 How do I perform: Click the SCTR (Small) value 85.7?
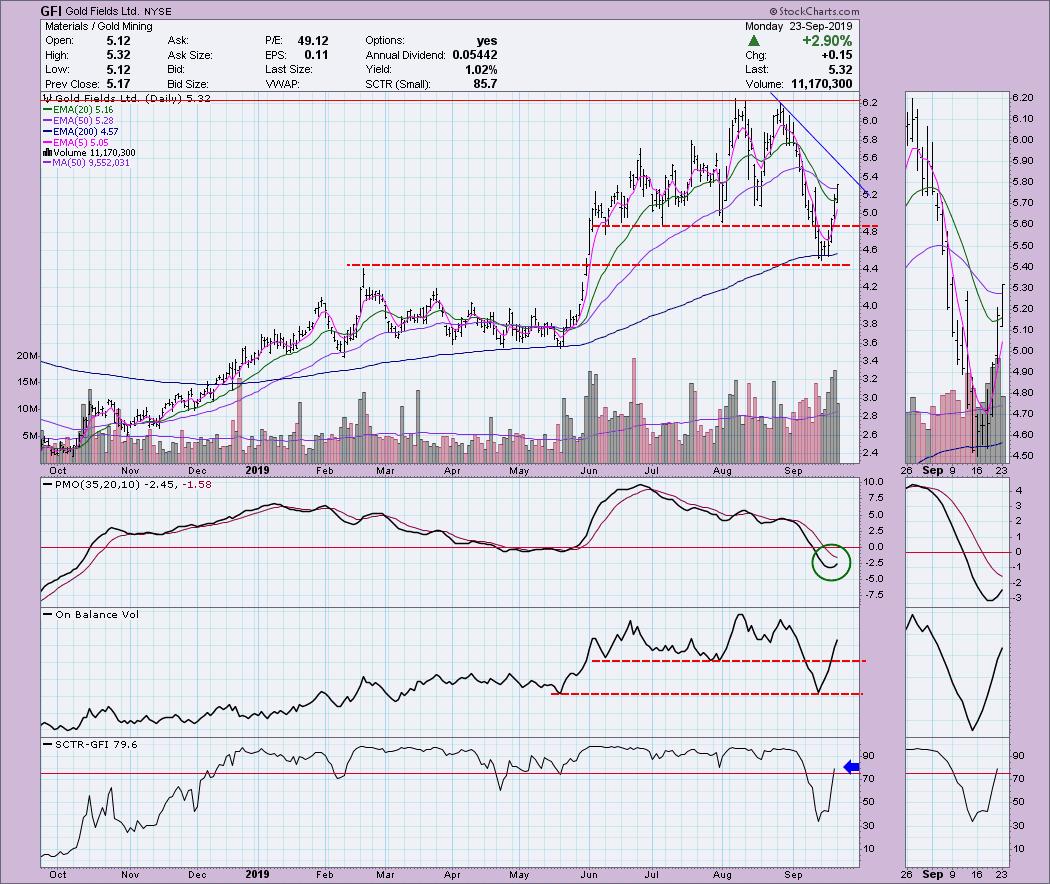click(485, 84)
